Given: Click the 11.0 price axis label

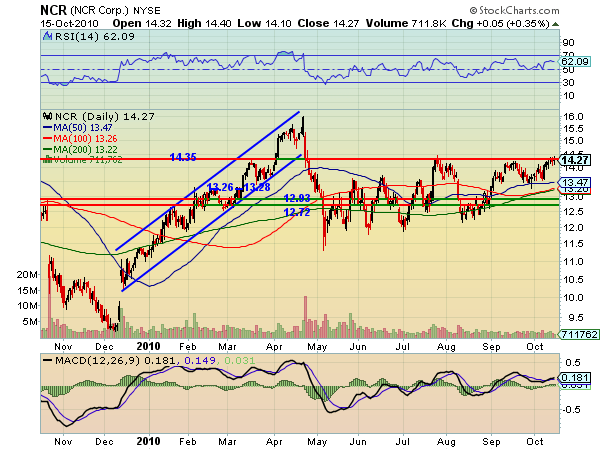Looking at the screenshot, I should click(x=573, y=262).
